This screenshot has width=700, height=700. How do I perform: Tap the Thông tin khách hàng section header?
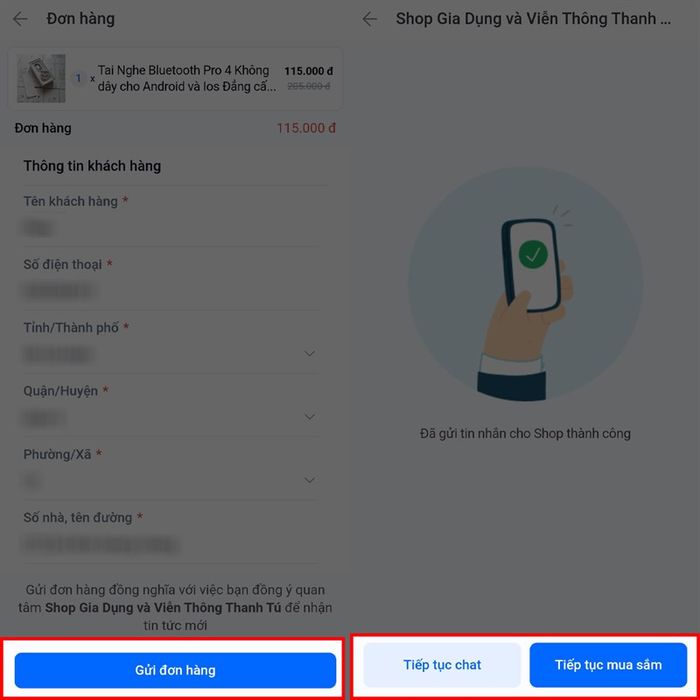pos(92,166)
